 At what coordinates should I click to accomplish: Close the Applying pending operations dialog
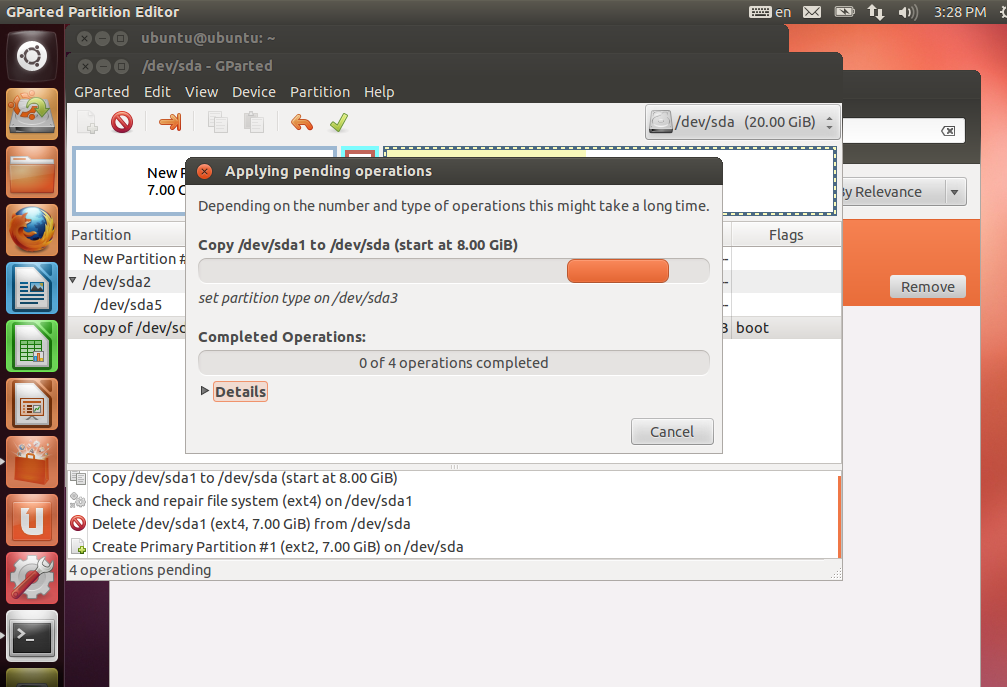tap(205, 171)
